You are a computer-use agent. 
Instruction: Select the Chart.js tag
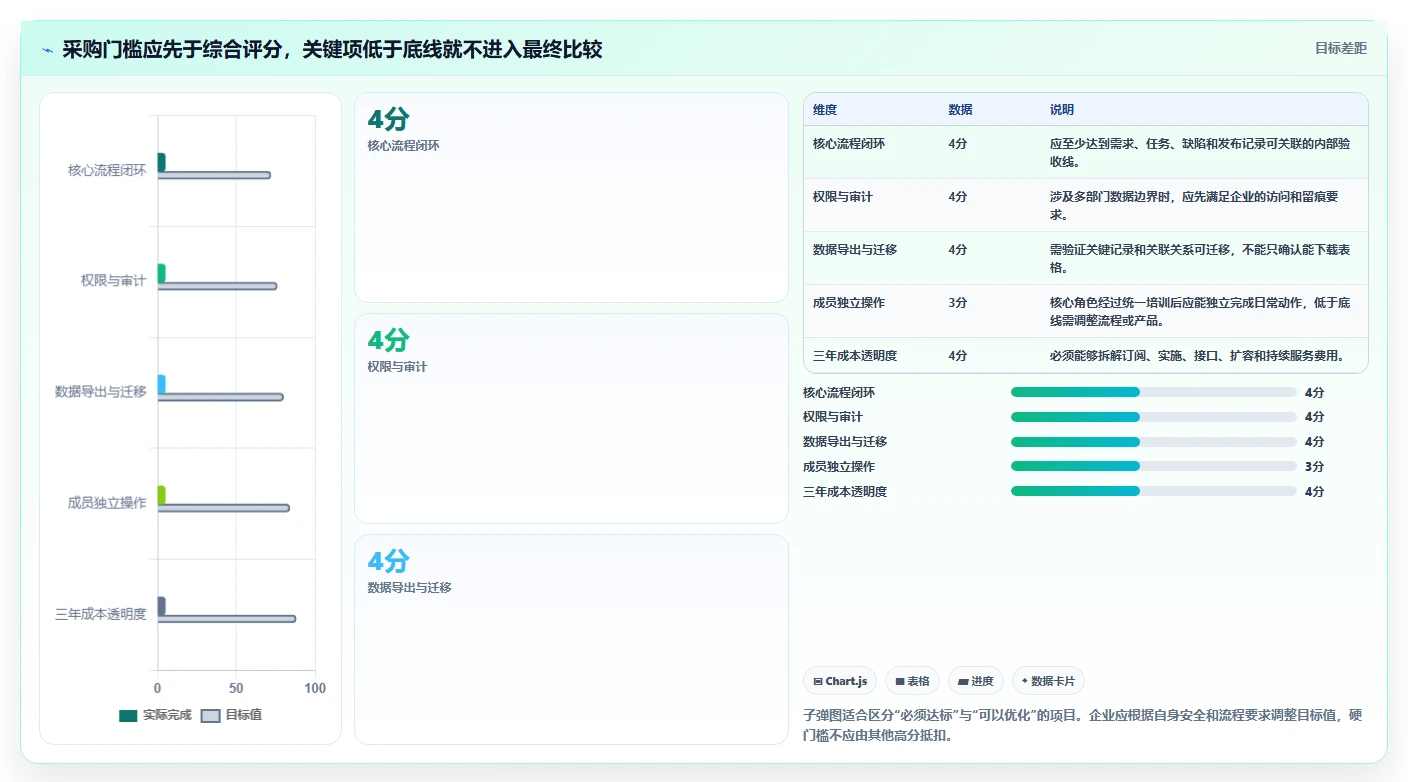840,681
